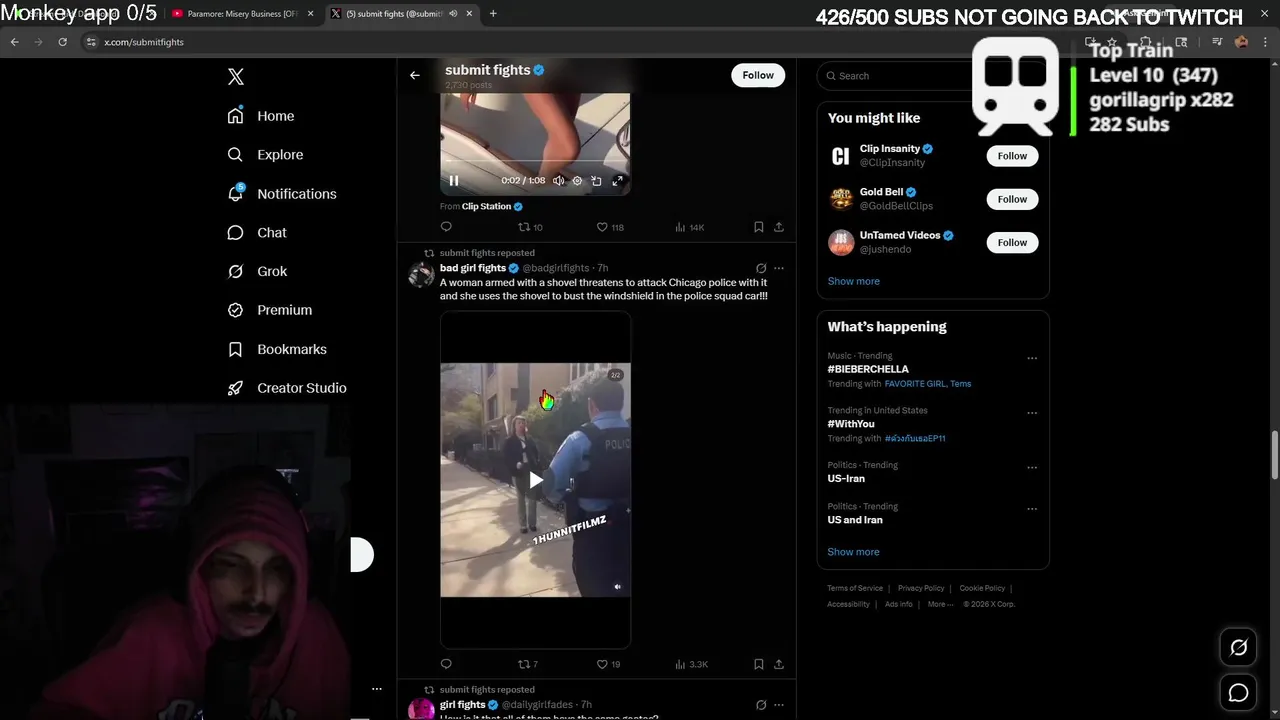
Task: Open Notifications in the sidebar
Action: click(x=282, y=194)
